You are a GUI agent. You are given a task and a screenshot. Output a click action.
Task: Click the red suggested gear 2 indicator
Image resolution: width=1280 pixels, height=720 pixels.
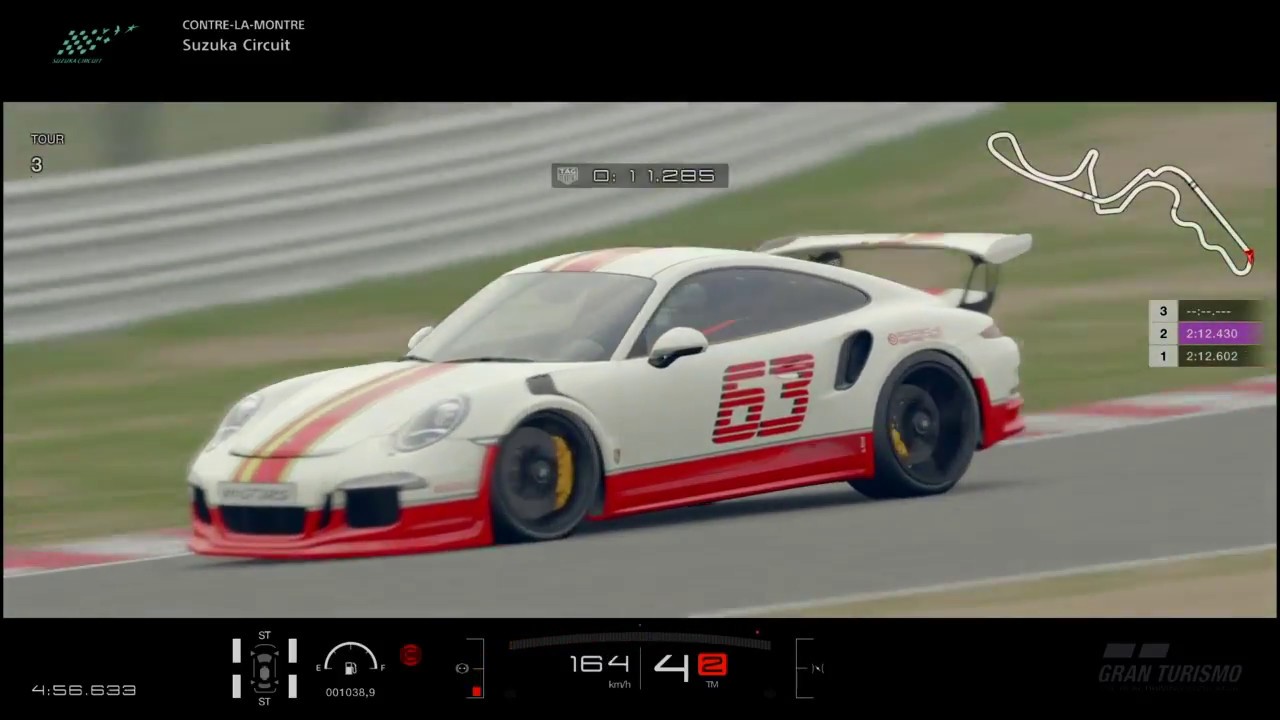[x=712, y=665]
